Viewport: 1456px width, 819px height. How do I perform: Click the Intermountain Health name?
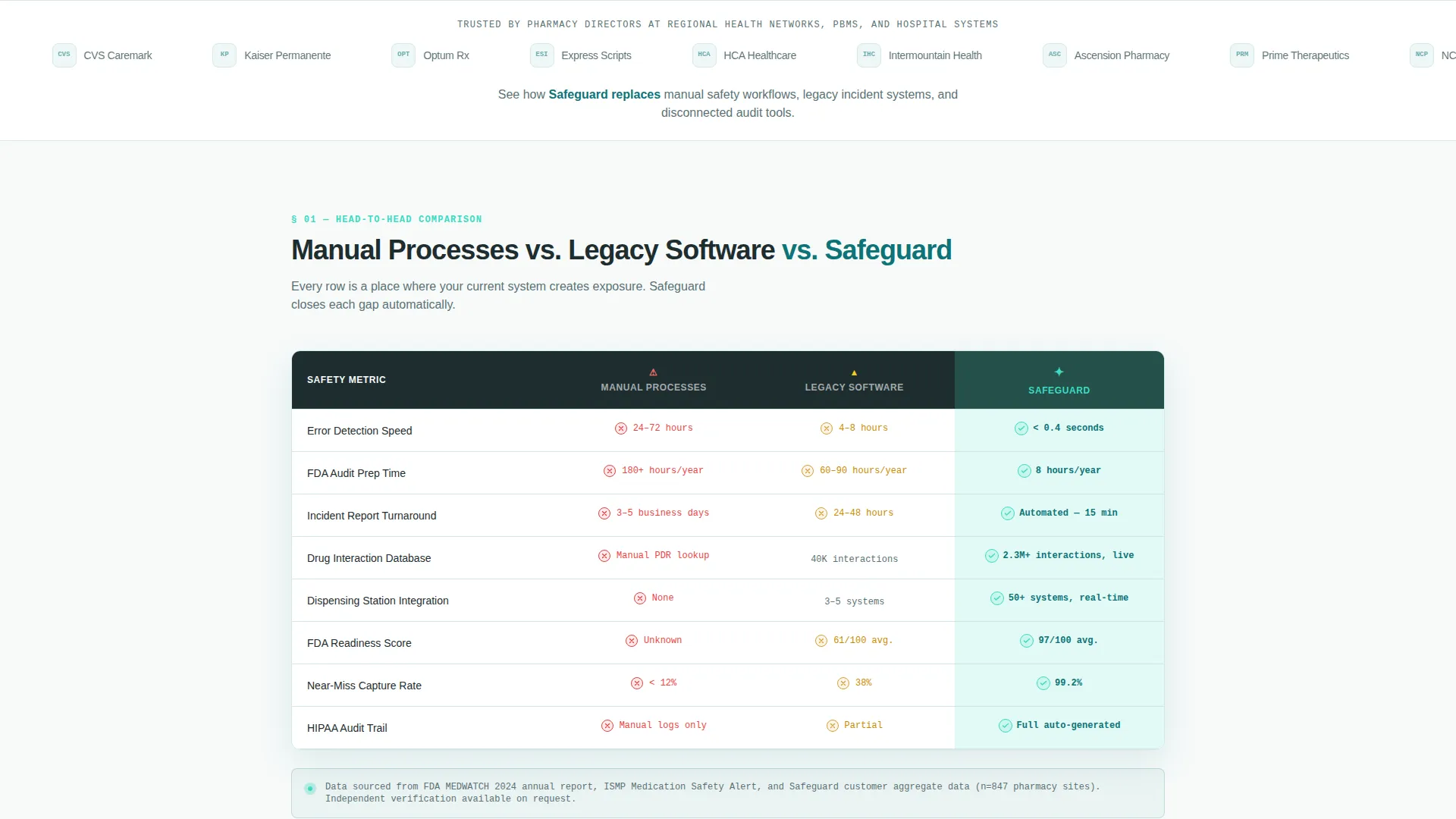coord(935,55)
